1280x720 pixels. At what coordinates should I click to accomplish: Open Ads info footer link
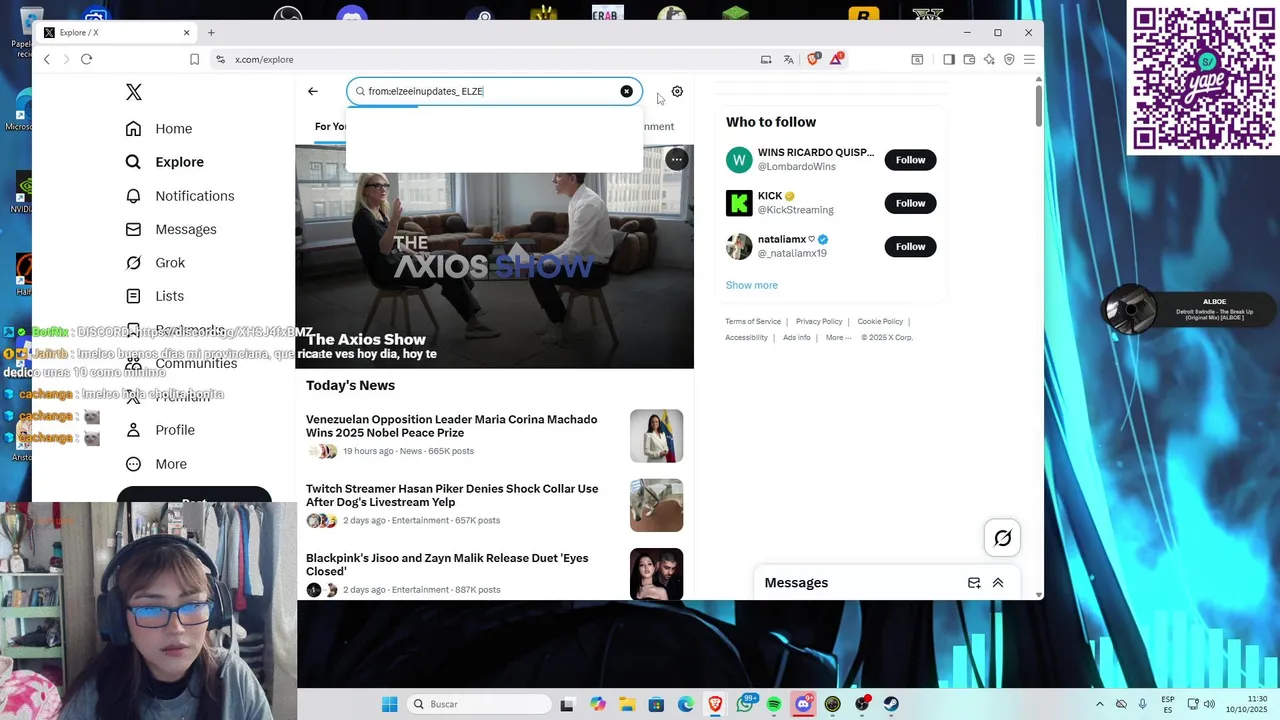tap(797, 337)
